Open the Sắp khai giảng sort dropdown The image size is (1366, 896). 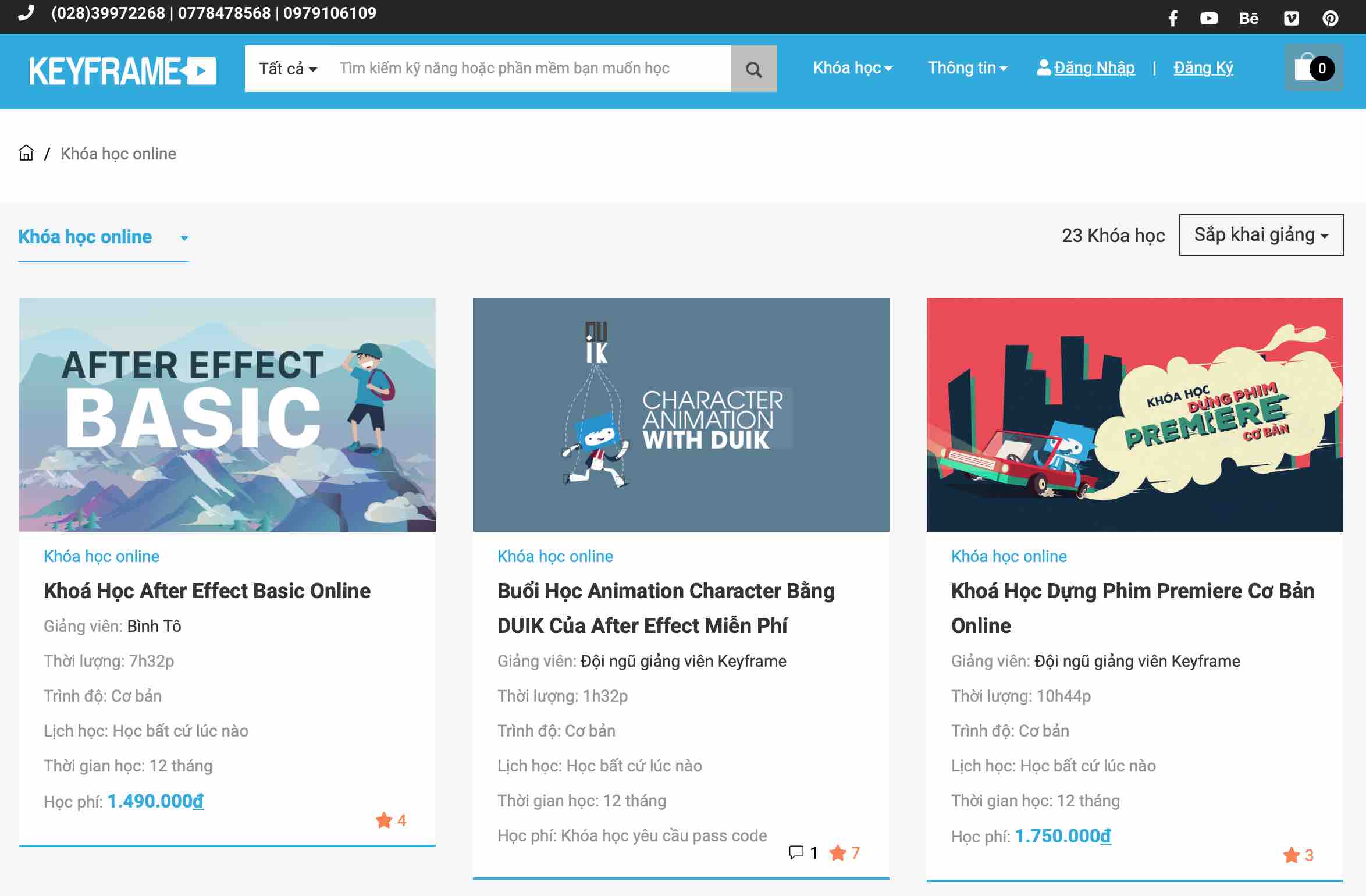pos(1261,235)
